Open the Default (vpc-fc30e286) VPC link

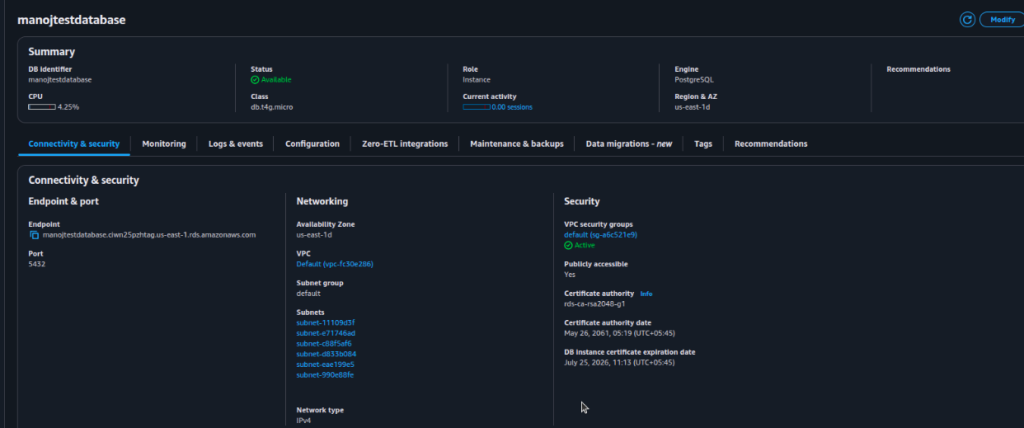pos(335,264)
